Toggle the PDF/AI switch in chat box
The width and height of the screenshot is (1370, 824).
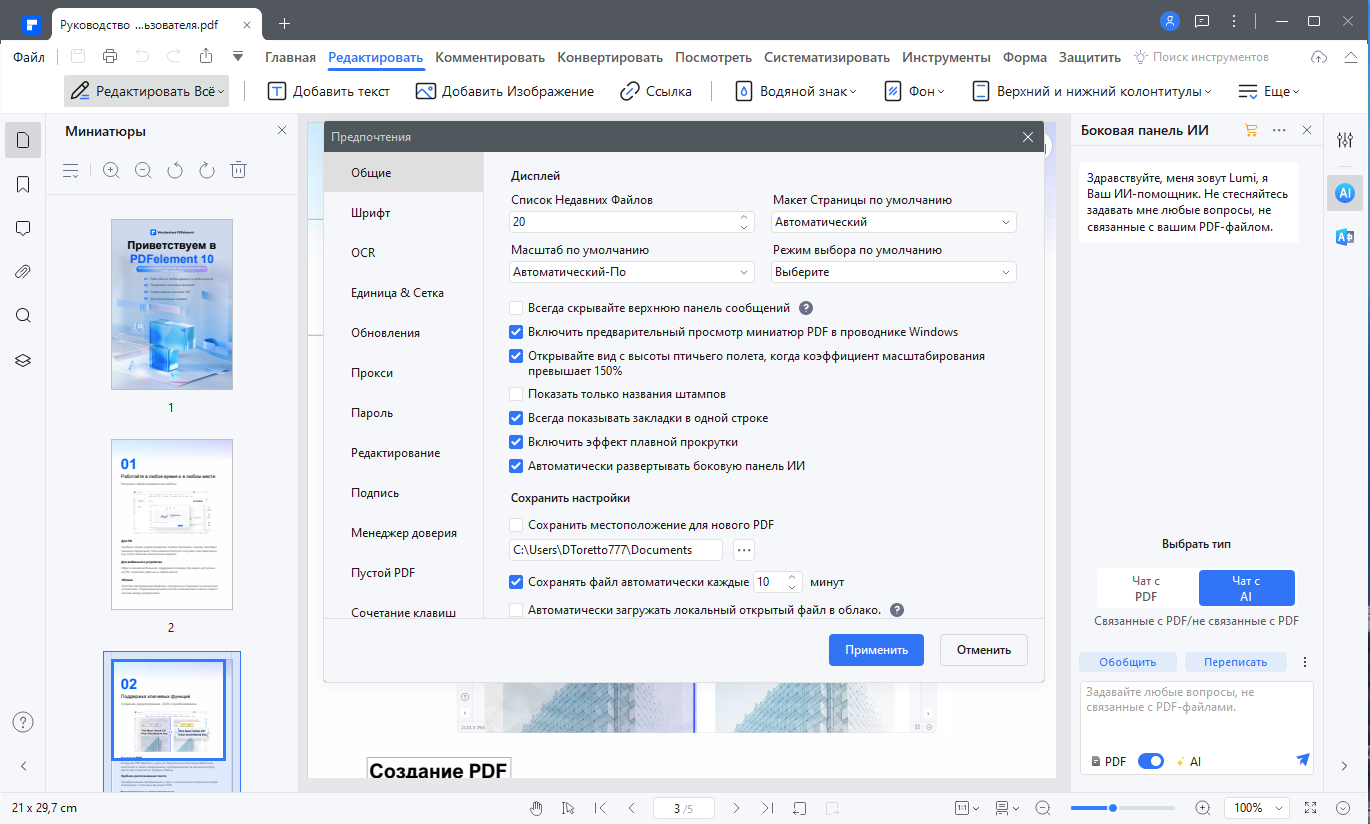tap(1151, 761)
